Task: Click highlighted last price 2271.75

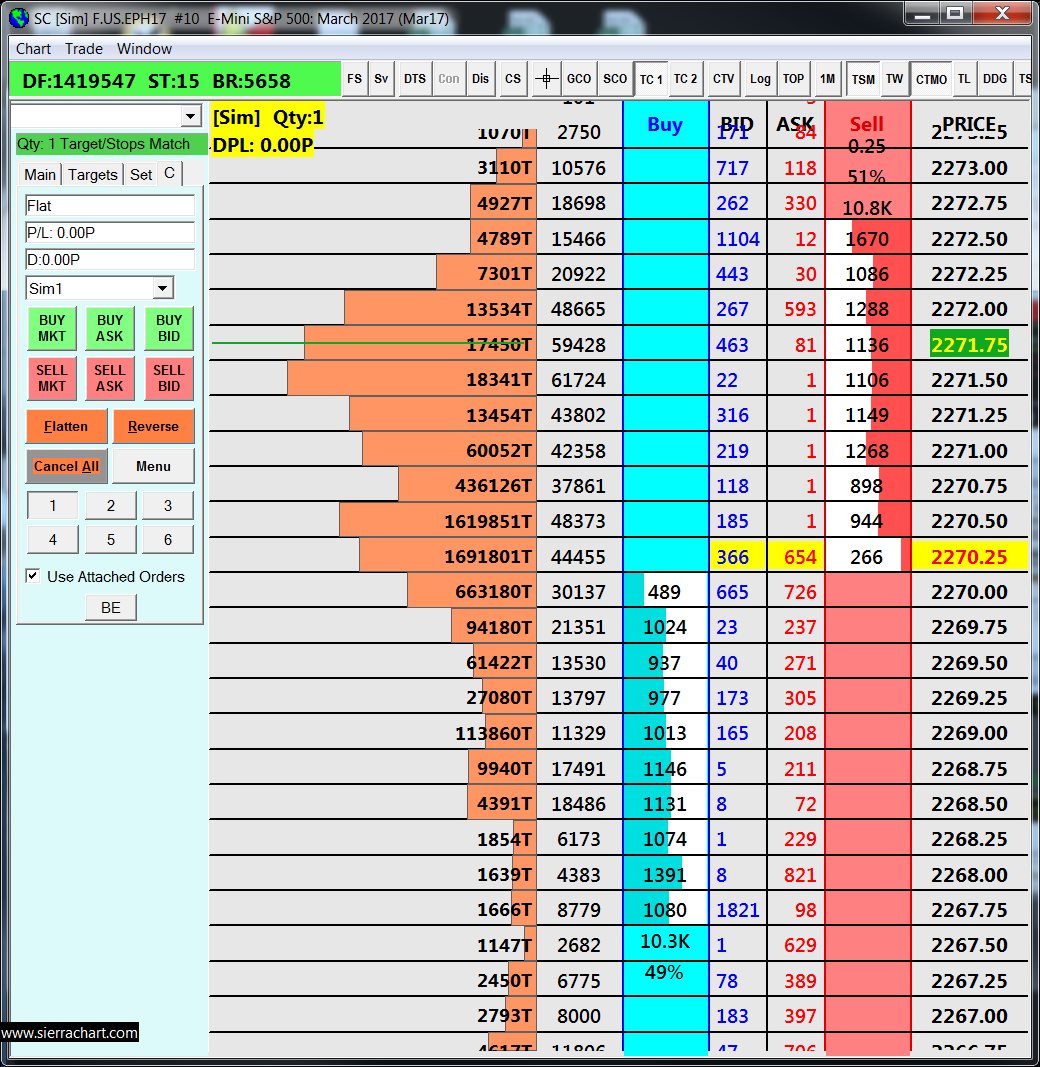Action: pyautogui.click(x=969, y=345)
